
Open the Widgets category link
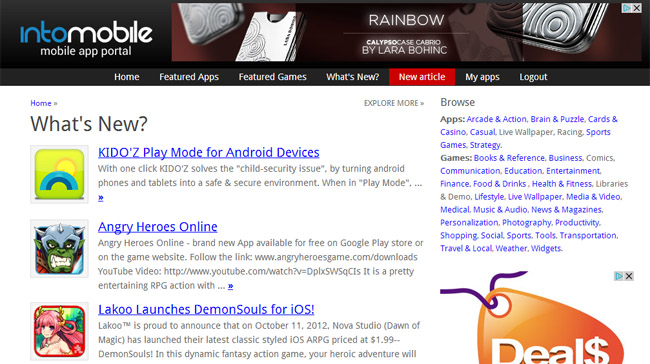546,248
